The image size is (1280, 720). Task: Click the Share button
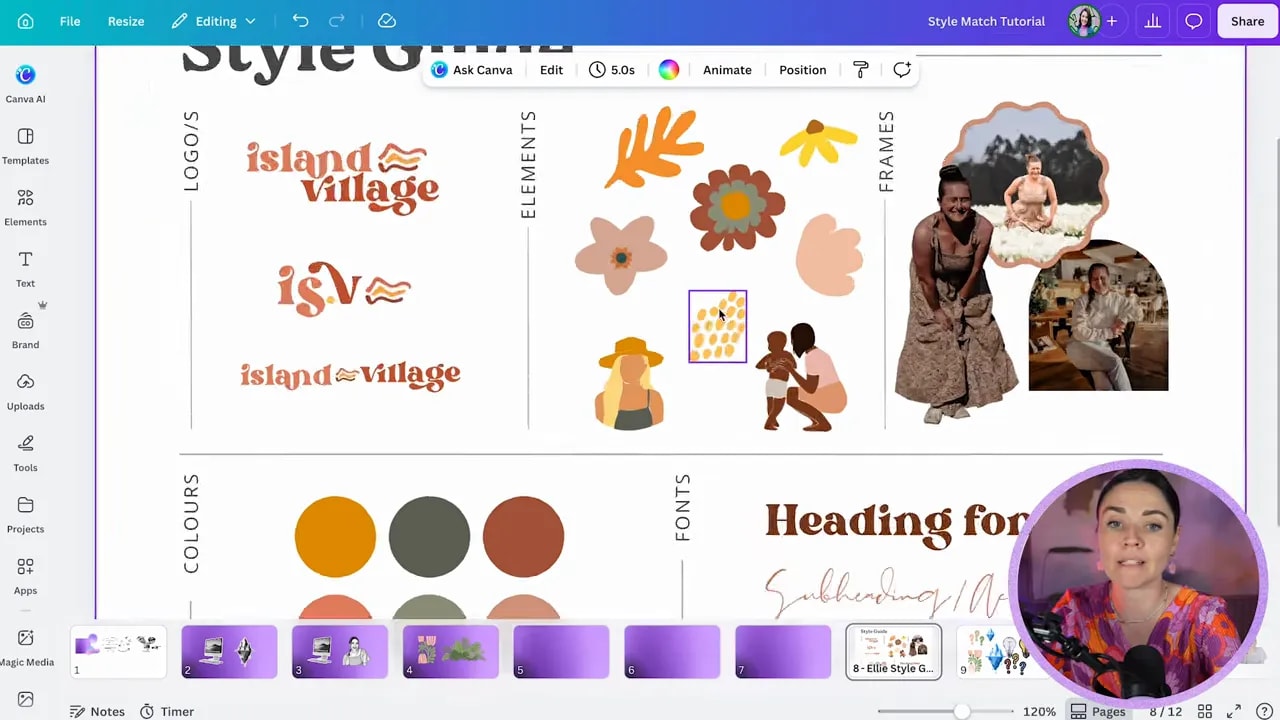pos(1247,21)
